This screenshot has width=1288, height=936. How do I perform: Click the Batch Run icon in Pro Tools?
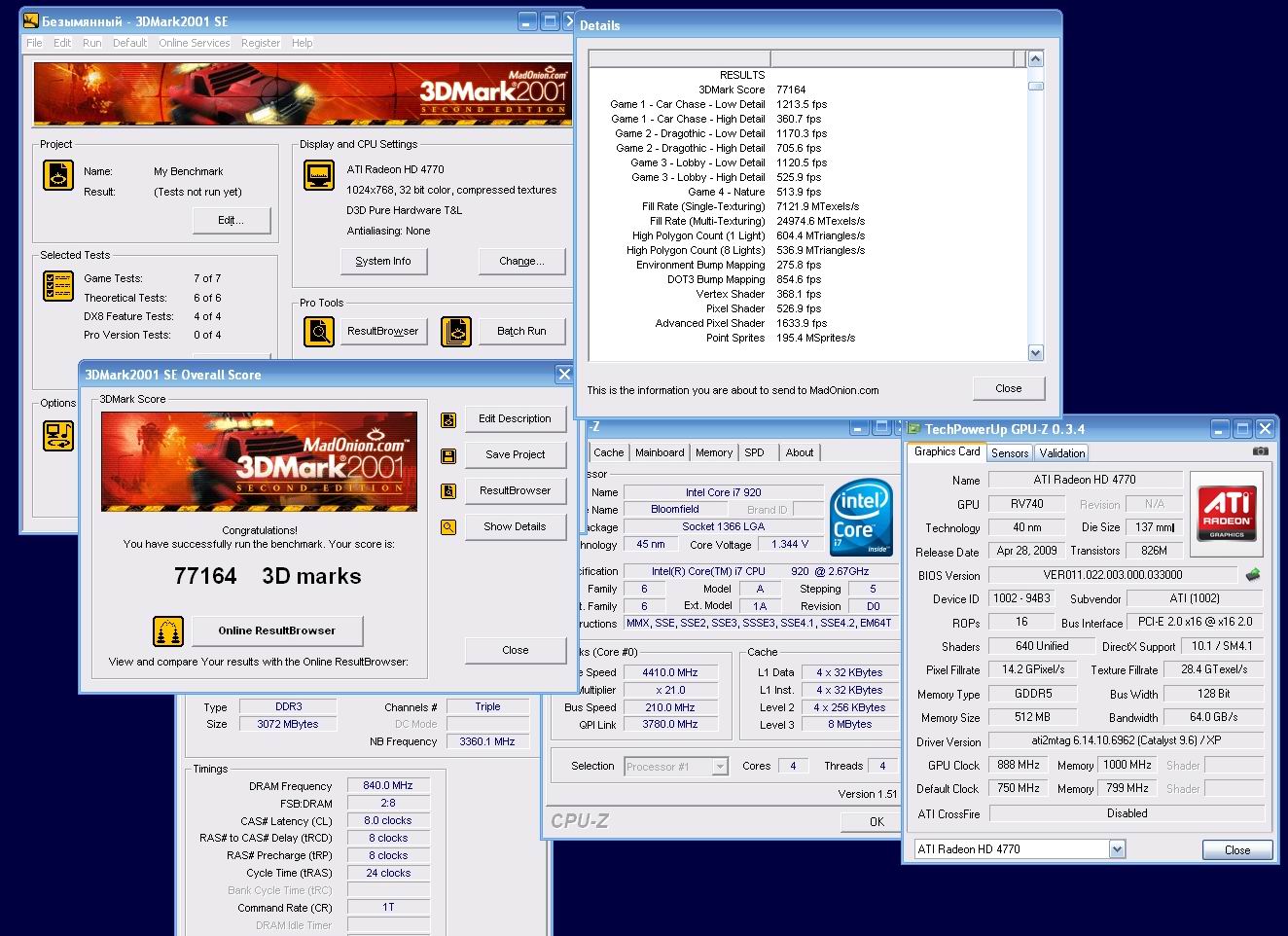456,332
